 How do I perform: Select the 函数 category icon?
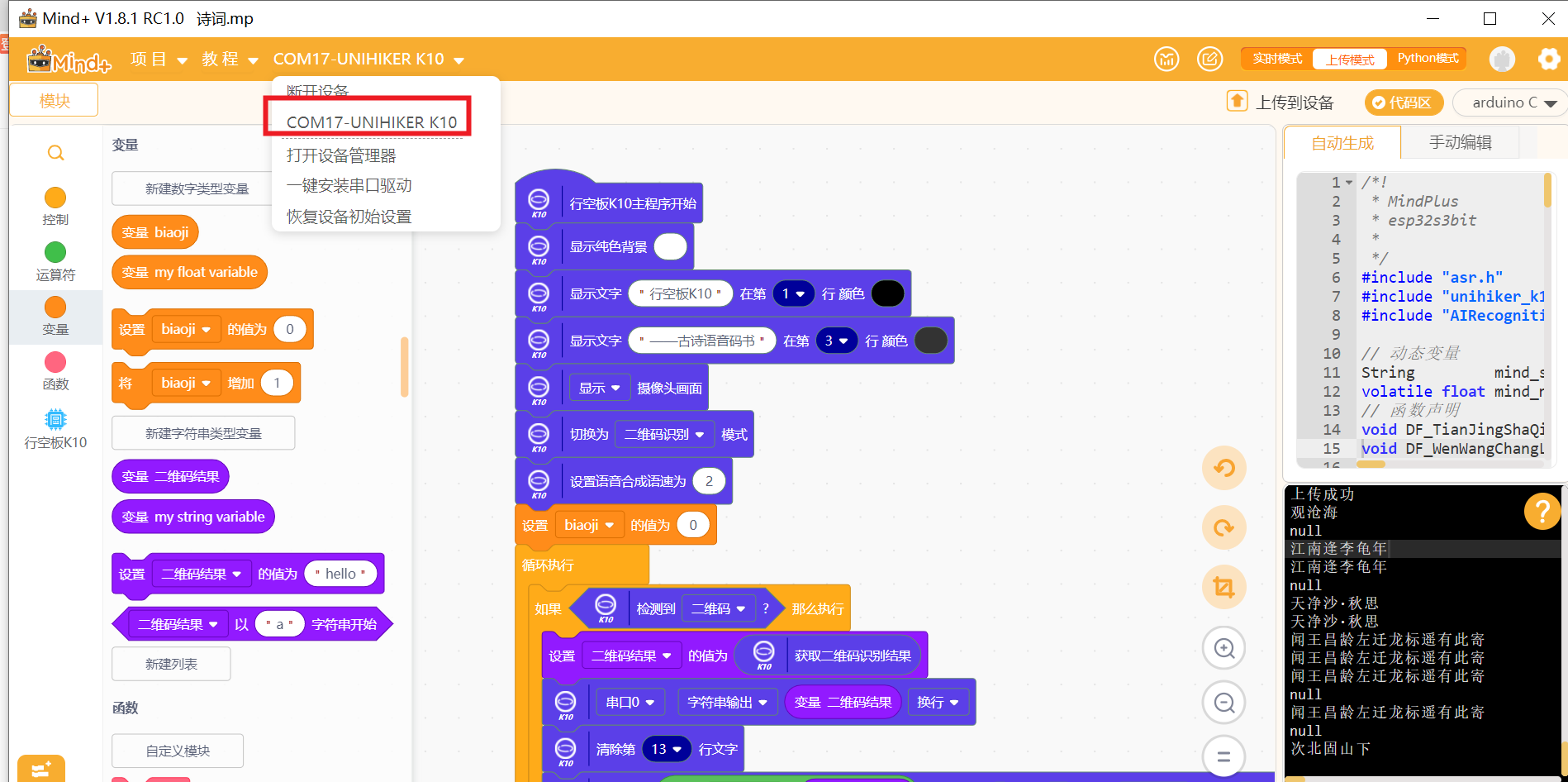(55, 362)
